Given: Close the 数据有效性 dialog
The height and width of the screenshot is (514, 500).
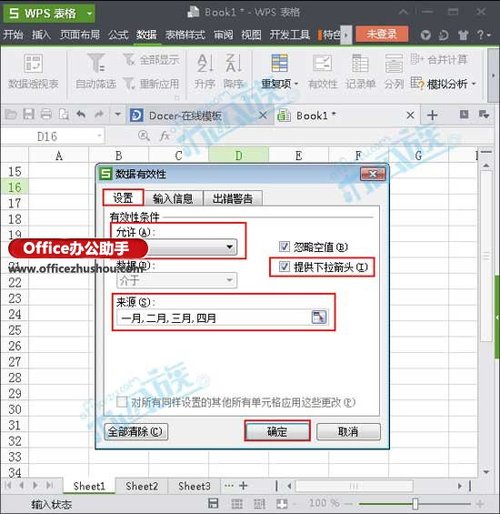Looking at the screenshot, I should tap(373, 174).
